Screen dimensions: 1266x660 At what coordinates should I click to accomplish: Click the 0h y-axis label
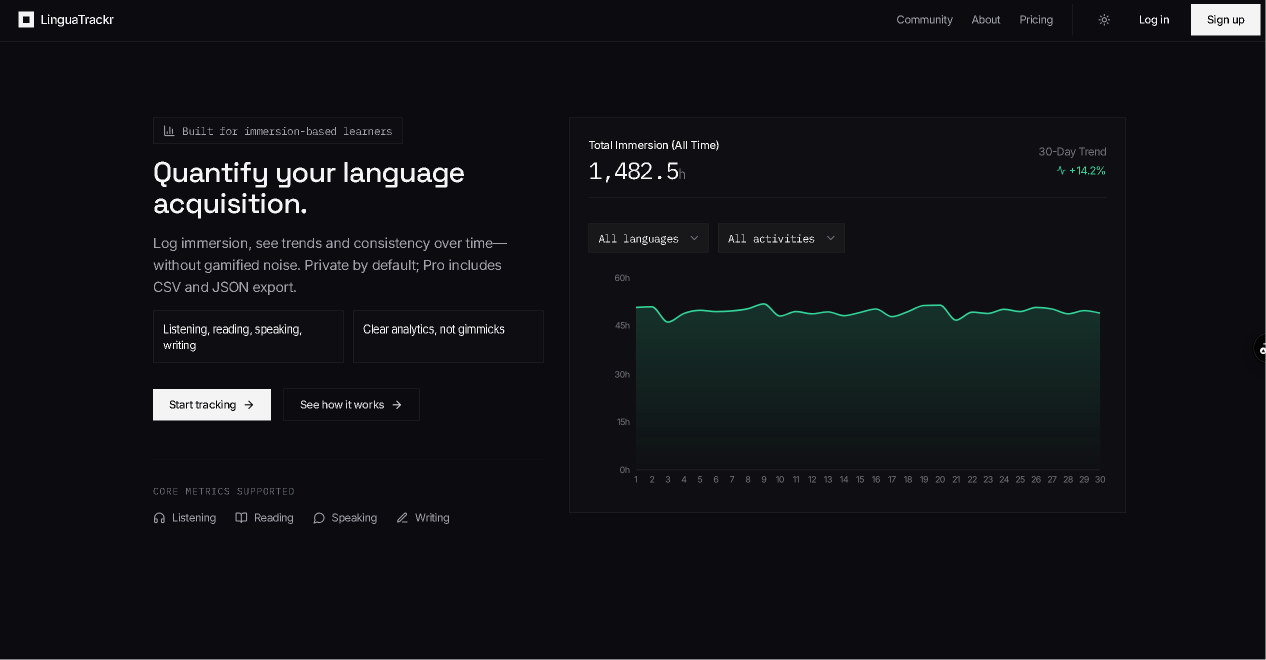[x=625, y=470]
